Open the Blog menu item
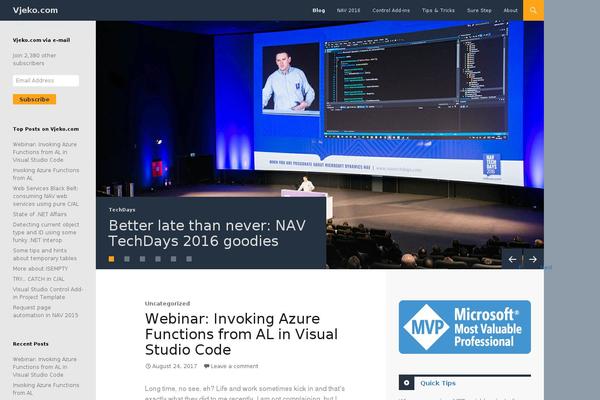The height and width of the screenshot is (400, 600). [x=319, y=10]
